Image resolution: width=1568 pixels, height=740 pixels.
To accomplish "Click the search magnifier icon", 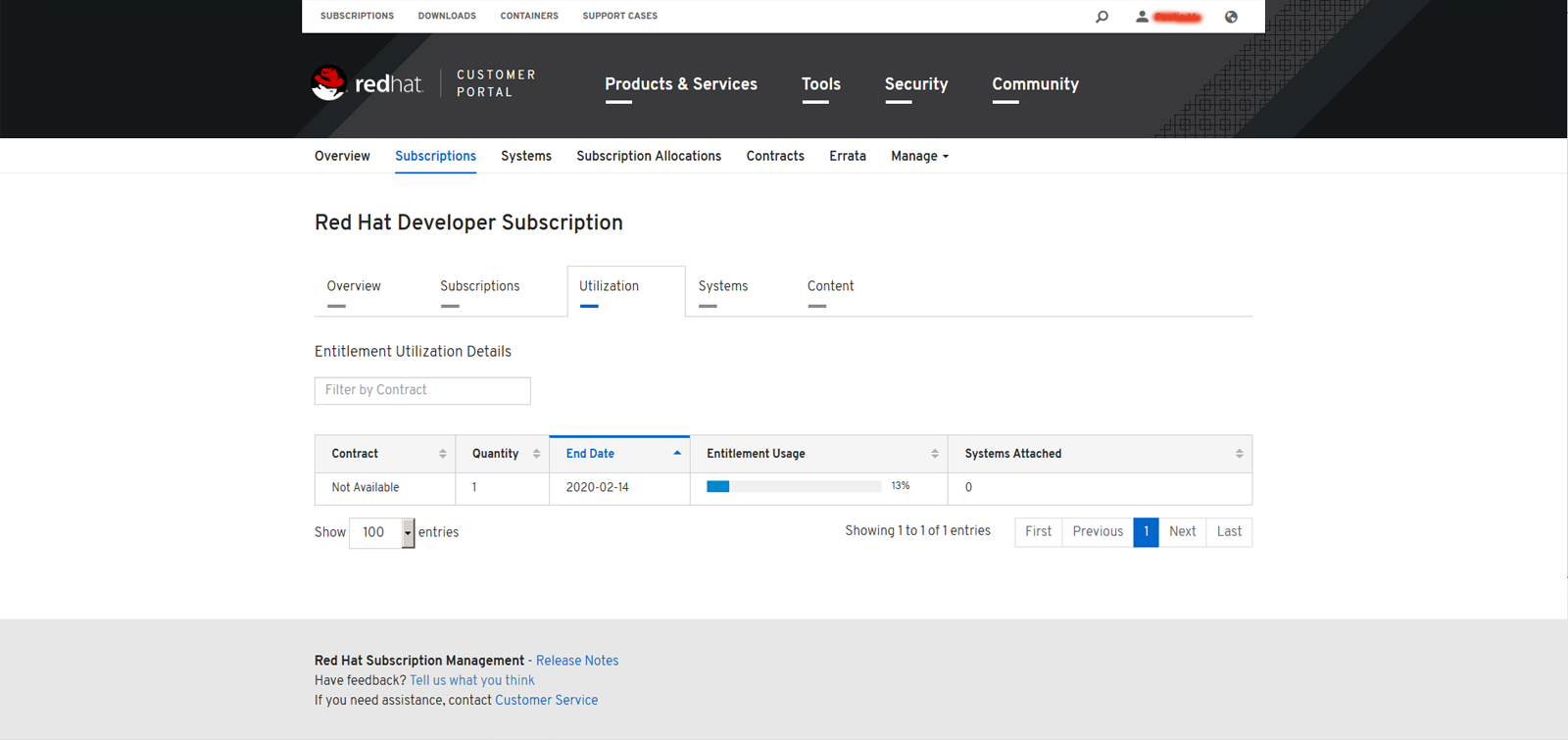I will coord(1102,17).
